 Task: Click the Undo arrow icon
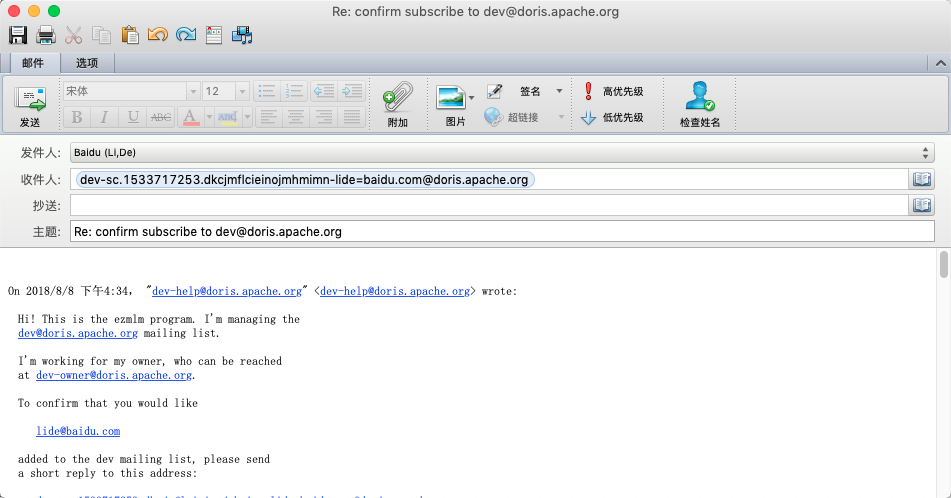(x=158, y=36)
